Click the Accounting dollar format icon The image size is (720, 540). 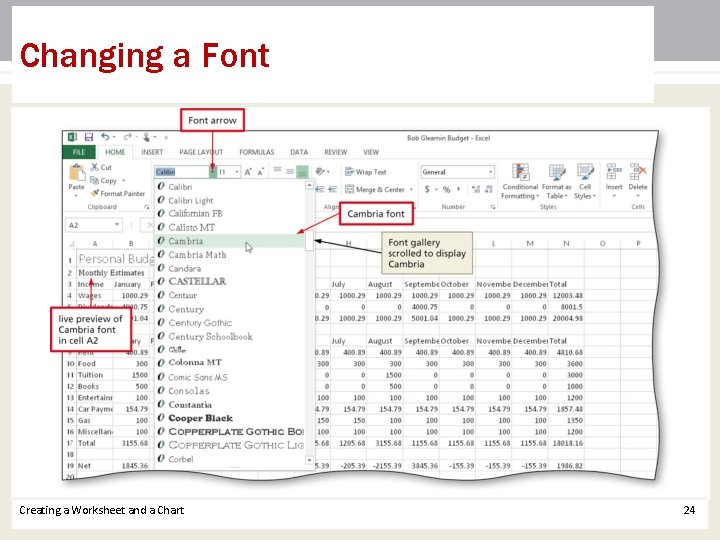tap(427, 189)
